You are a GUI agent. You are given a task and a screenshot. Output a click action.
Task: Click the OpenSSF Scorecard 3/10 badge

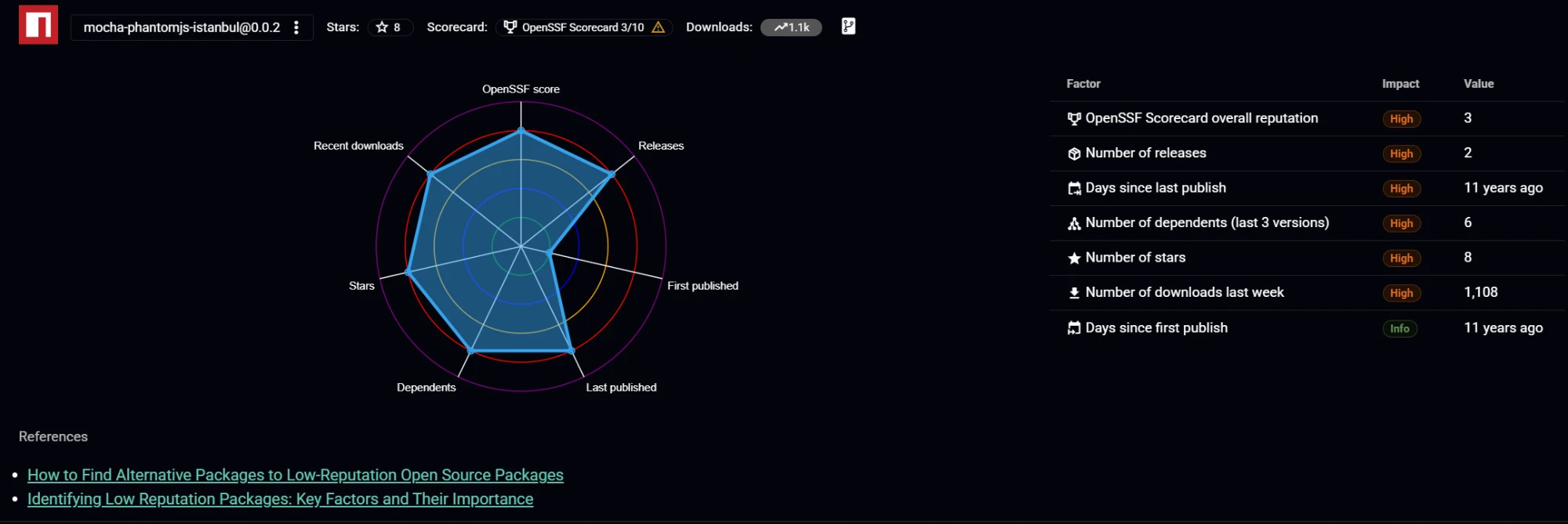coord(584,27)
